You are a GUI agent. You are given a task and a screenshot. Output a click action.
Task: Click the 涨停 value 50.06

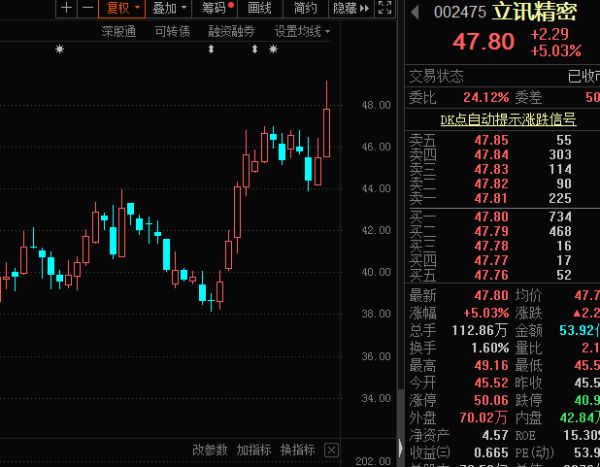491,400
